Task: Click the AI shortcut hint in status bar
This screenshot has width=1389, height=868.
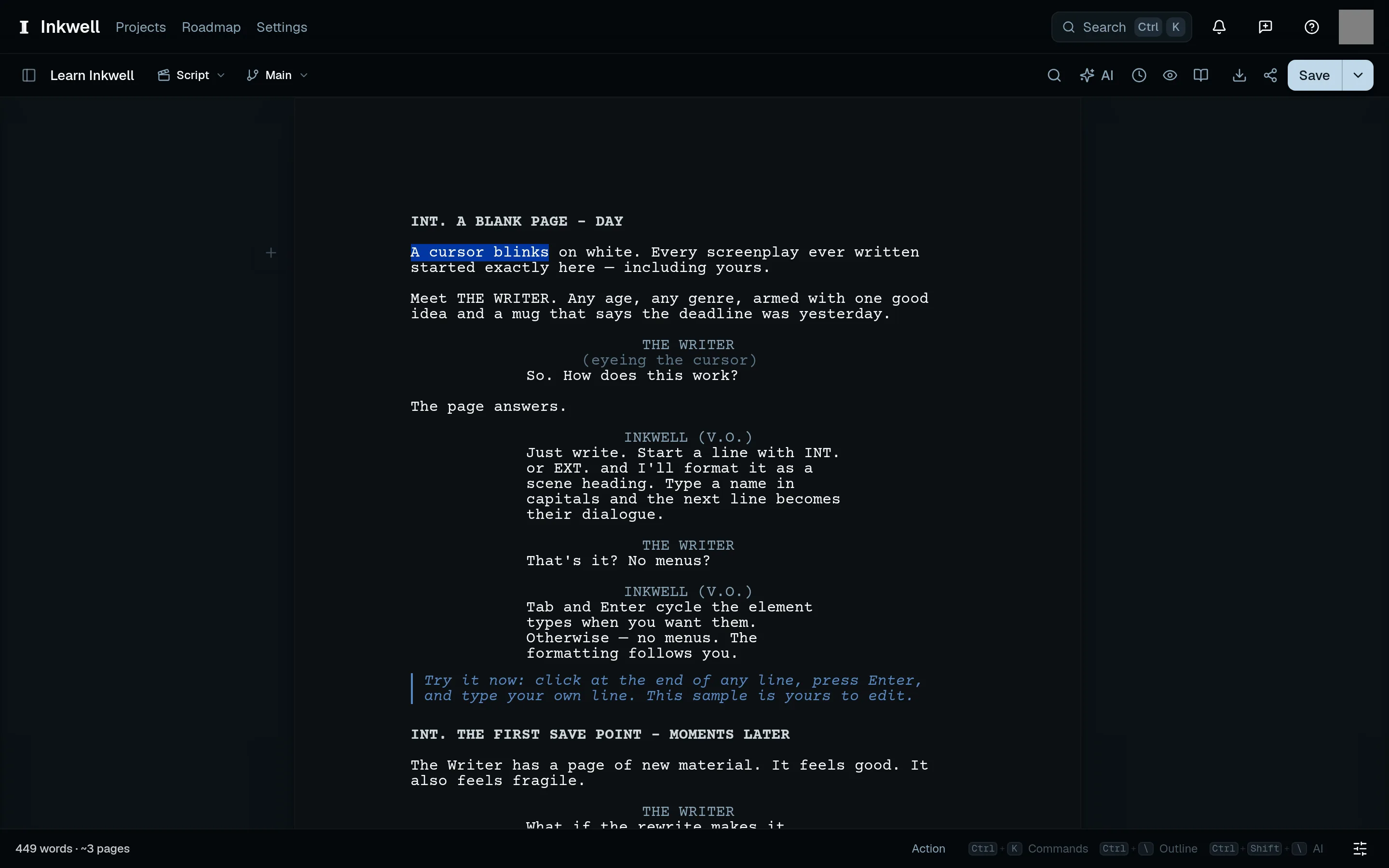Action: click(x=1267, y=849)
